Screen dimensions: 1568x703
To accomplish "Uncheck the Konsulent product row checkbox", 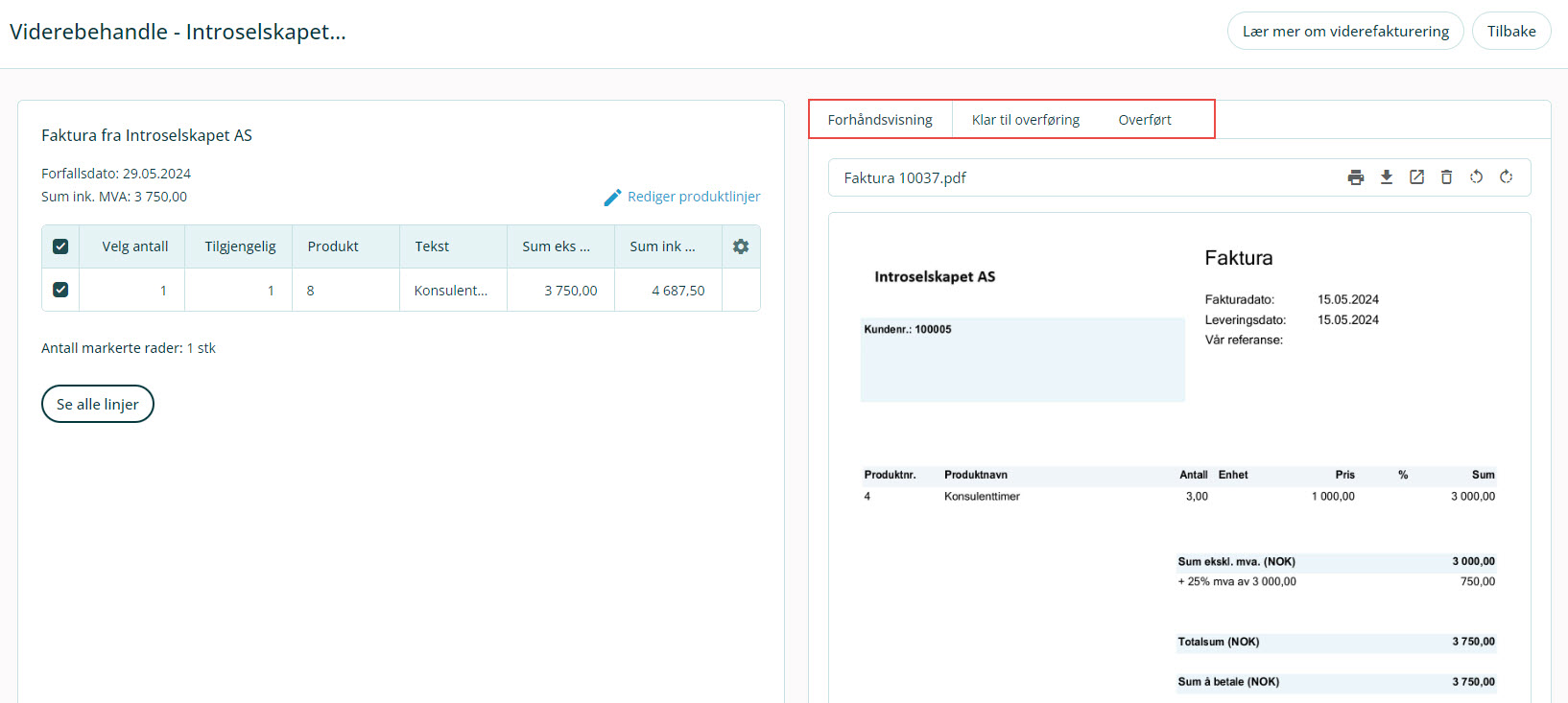I will click(60, 290).
